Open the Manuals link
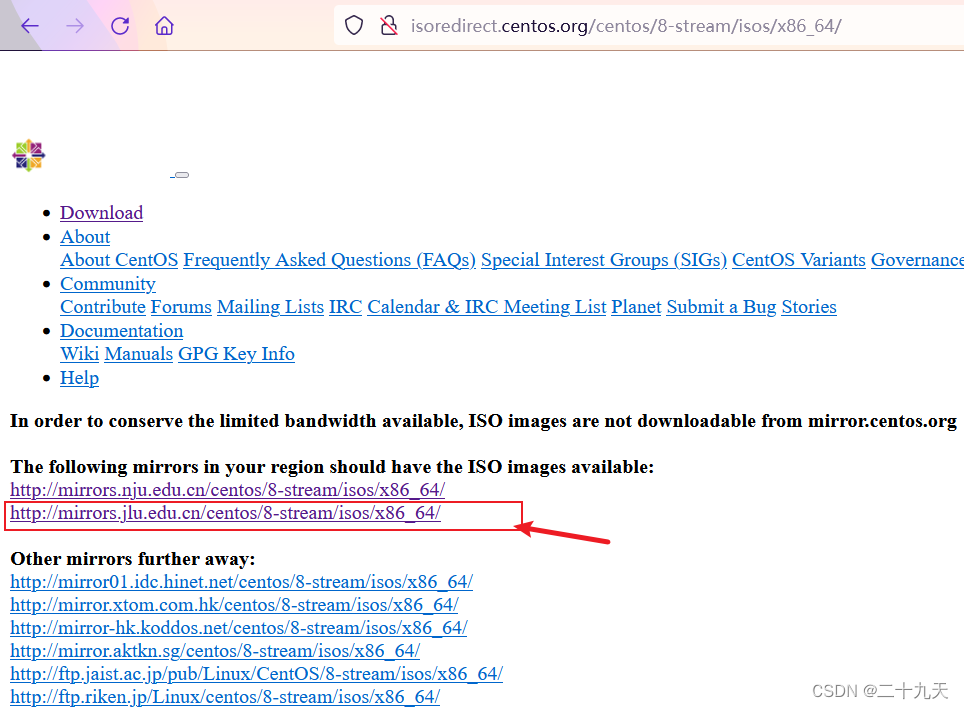Image resolution: width=964 pixels, height=709 pixels. pos(138,354)
